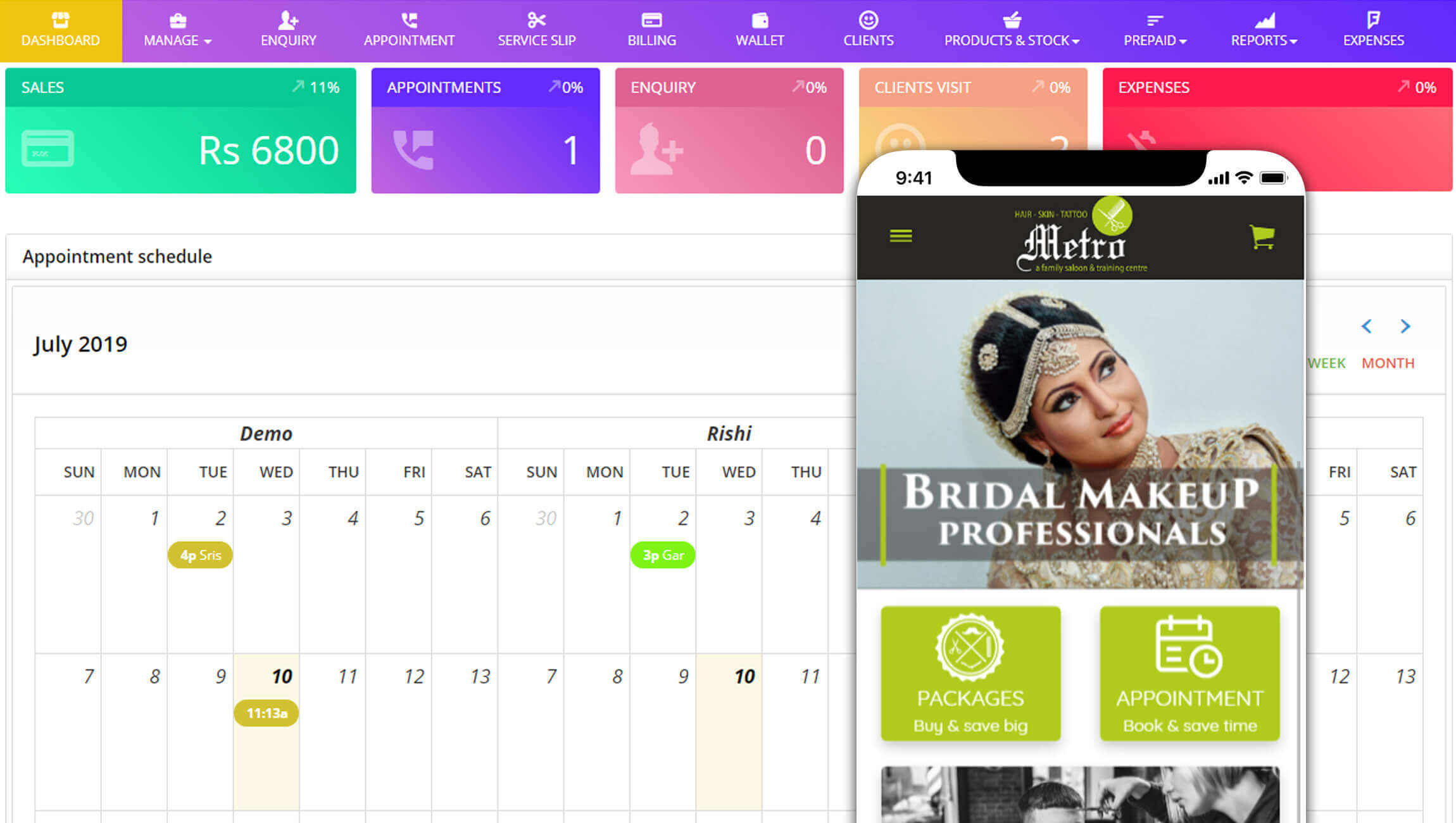Click the July 2019 calendar title
1456x823 pixels.
(x=80, y=344)
